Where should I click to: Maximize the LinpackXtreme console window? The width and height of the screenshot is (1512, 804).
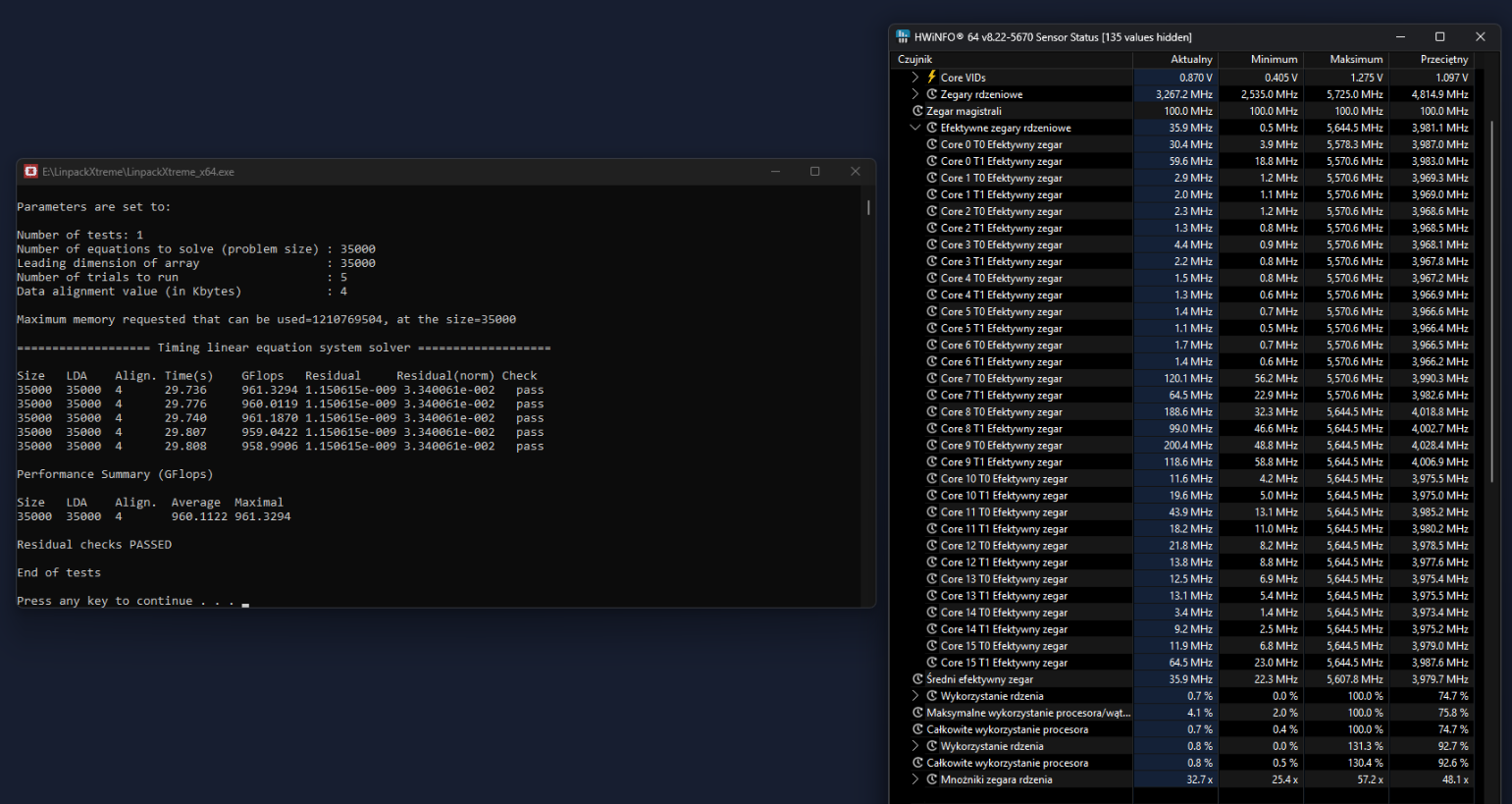[x=814, y=172]
